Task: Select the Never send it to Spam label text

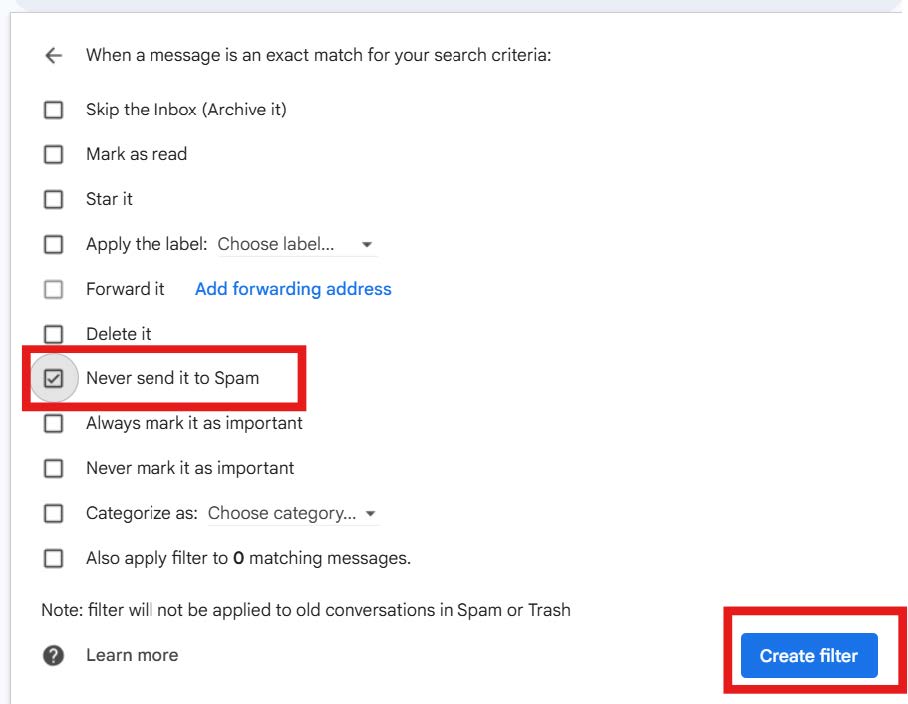Action: point(172,378)
